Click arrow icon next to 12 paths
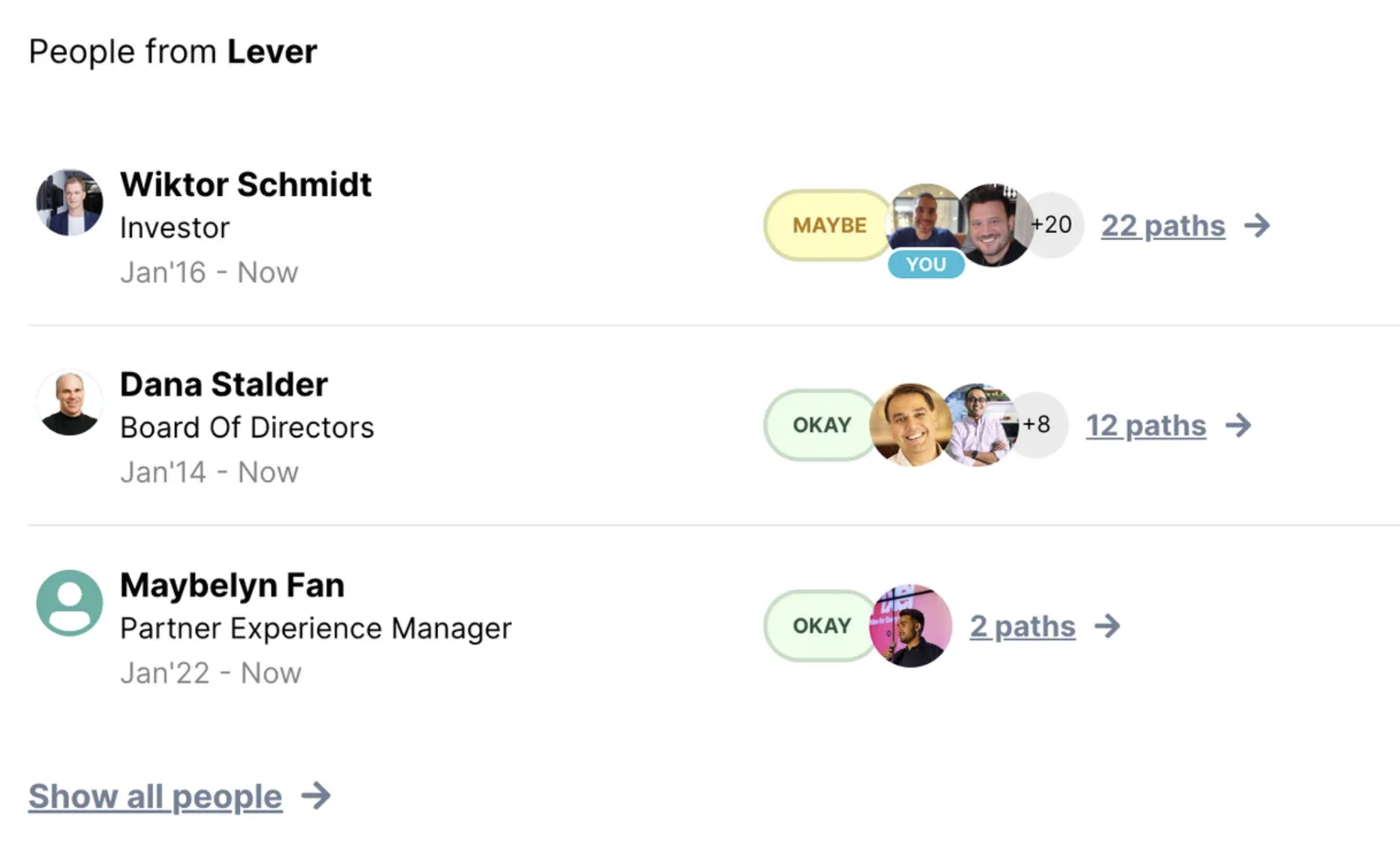1400x848 pixels. pos(1238,425)
